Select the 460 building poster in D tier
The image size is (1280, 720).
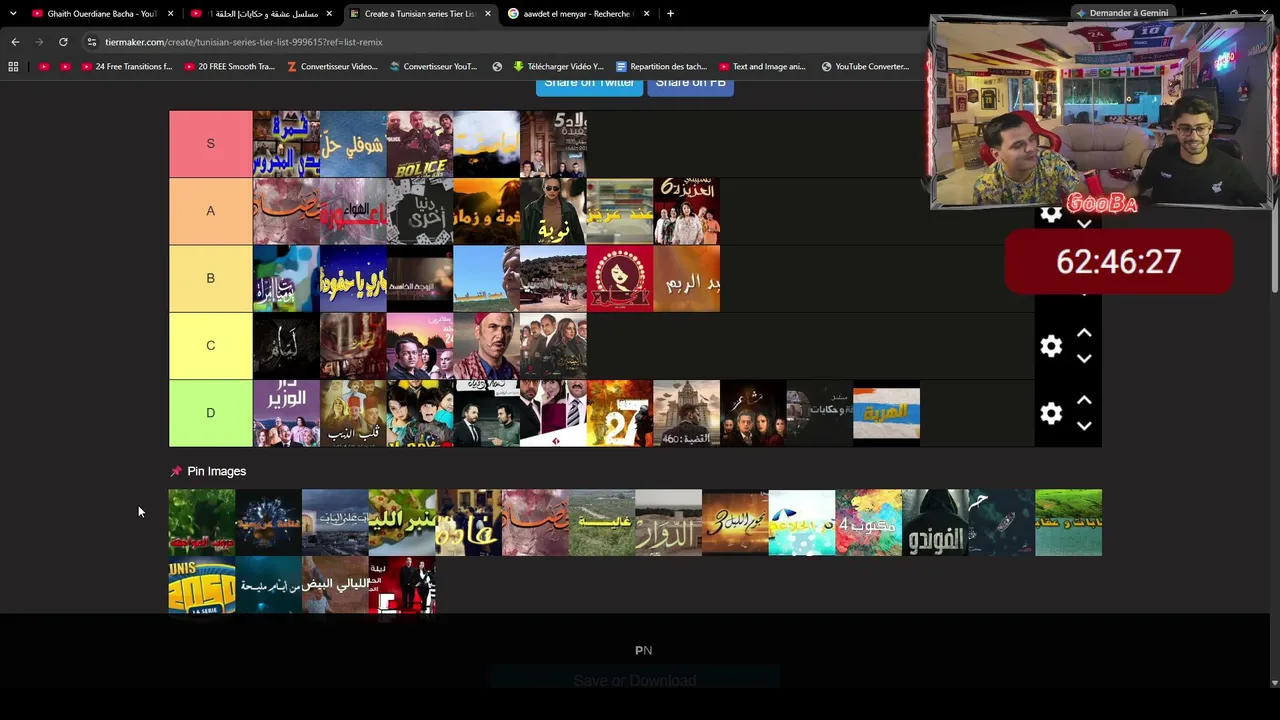687,413
